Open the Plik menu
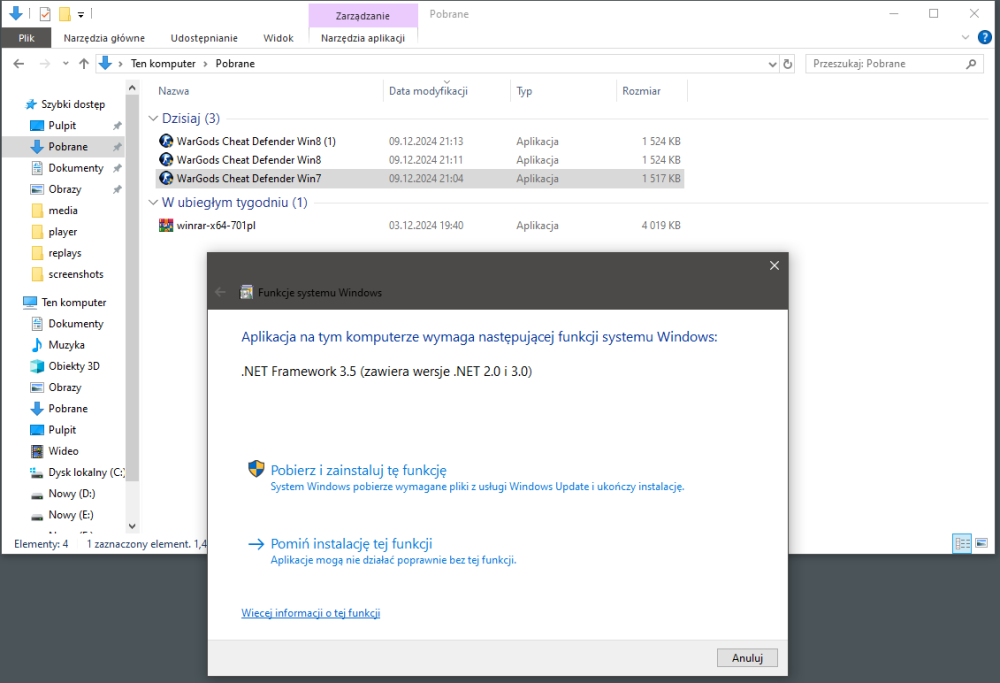This screenshot has width=1000, height=683. (x=26, y=38)
